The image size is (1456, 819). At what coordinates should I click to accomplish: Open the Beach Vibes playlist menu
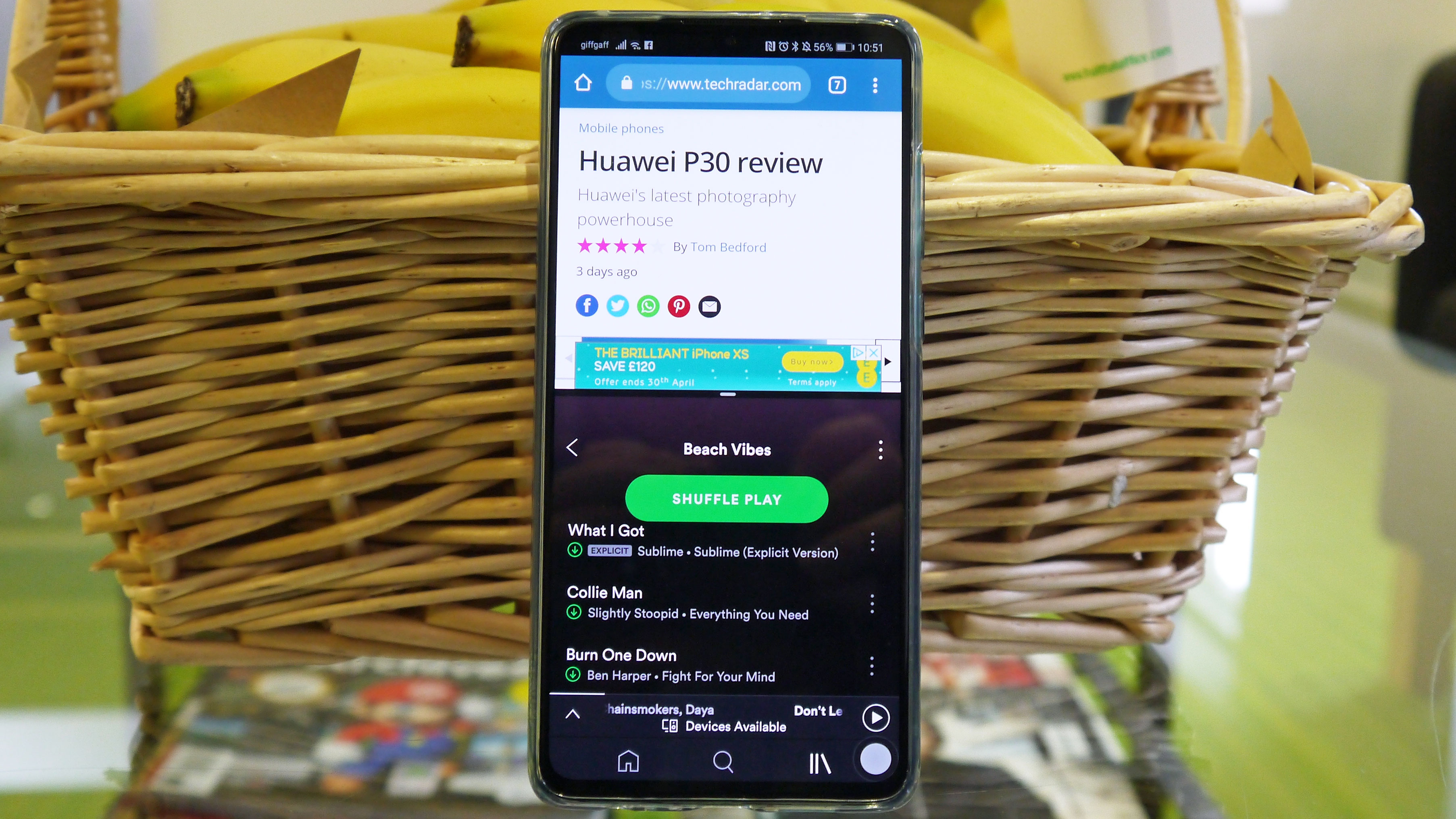pyautogui.click(x=879, y=448)
